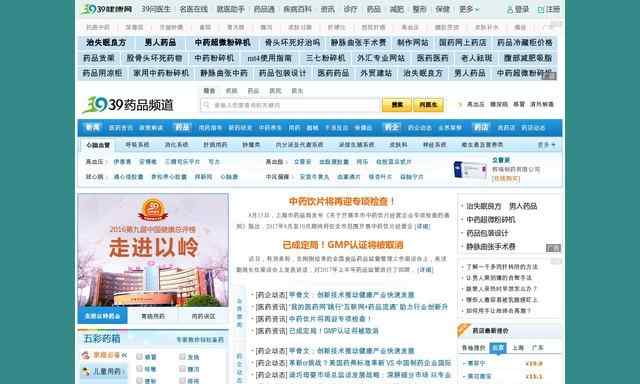The image size is (640, 384).
Task: Open ad link 骨头坏死好治吗
Action: coord(292,42)
